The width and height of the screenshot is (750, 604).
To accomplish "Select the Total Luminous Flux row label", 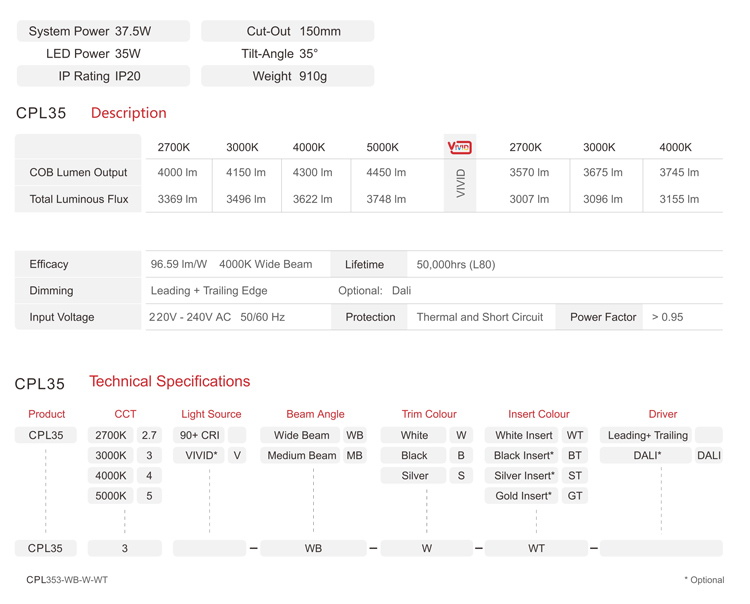I will 79,199.
